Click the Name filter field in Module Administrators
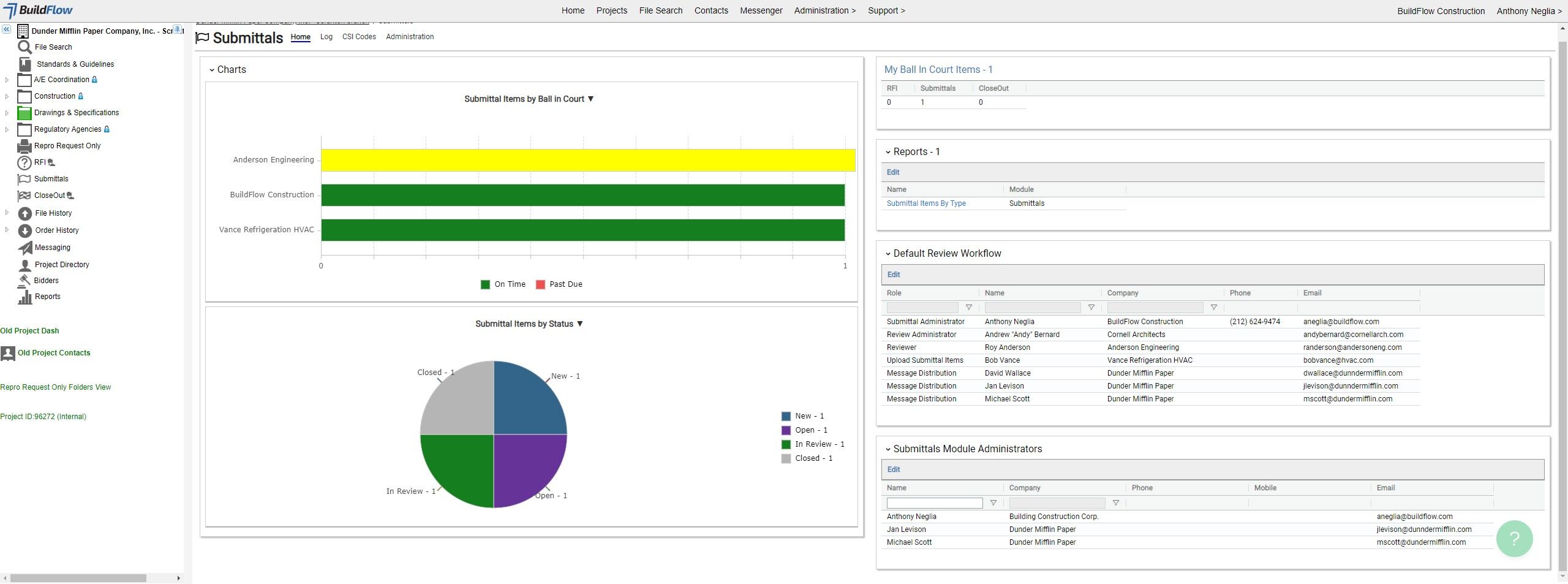This screenshot has width=1568, height=584. click(934, 503)
